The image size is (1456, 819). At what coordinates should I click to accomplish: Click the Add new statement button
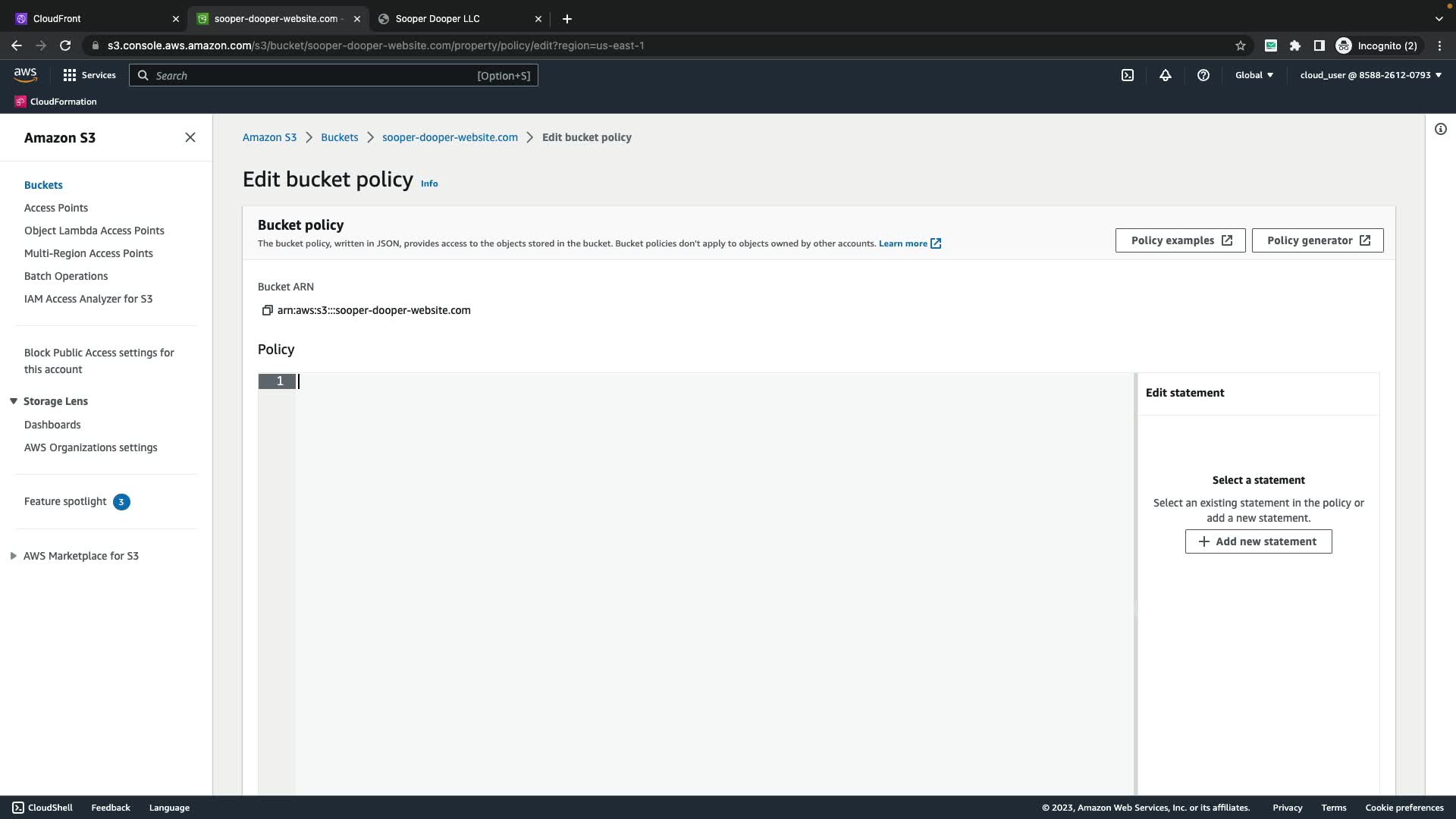pyautogui.click(x=1258, y=541)
